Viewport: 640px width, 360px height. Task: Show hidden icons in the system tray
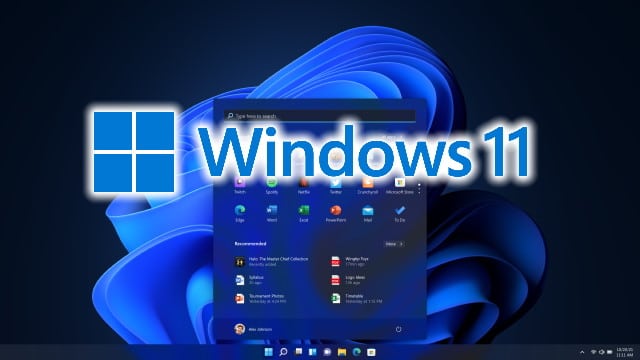point(582,352)
